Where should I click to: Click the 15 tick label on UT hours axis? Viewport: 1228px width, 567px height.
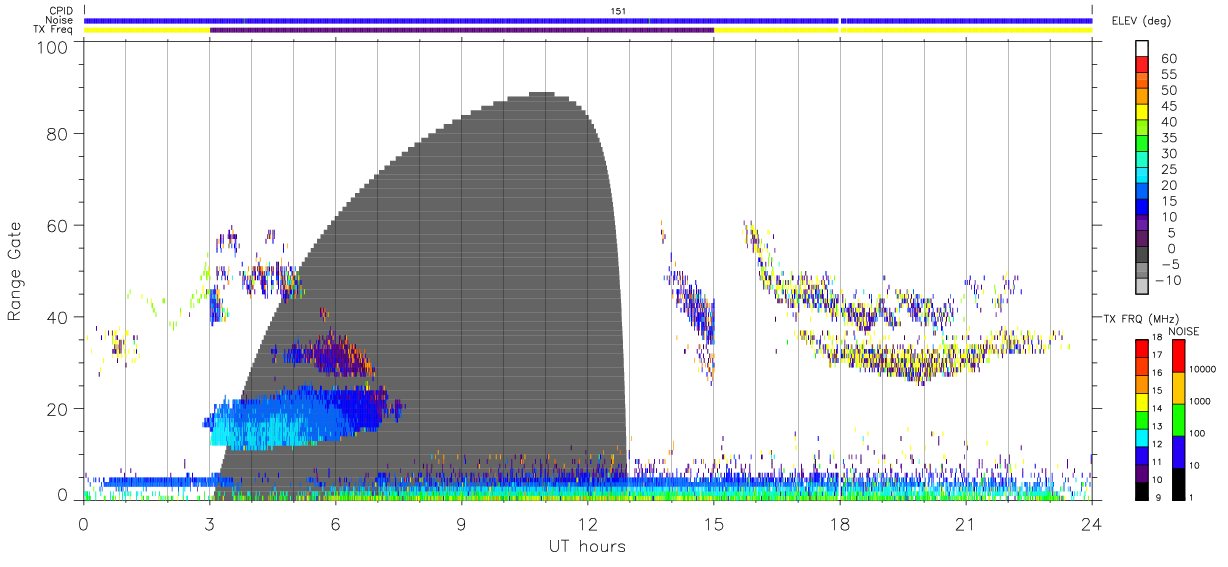[x=714, y=524]
